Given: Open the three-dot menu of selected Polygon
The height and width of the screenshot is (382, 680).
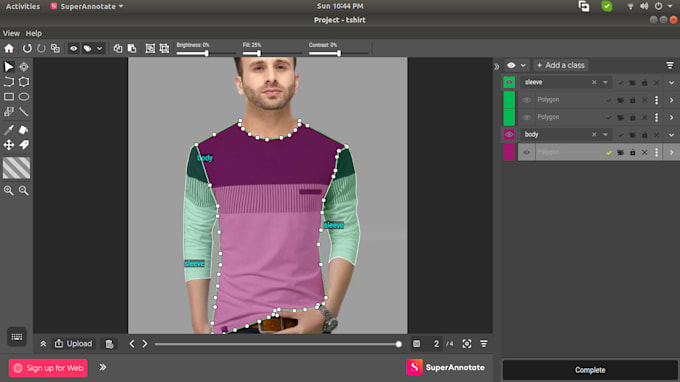Looking at the screenshot, I should pyautogui.click(x=657, y=153).
